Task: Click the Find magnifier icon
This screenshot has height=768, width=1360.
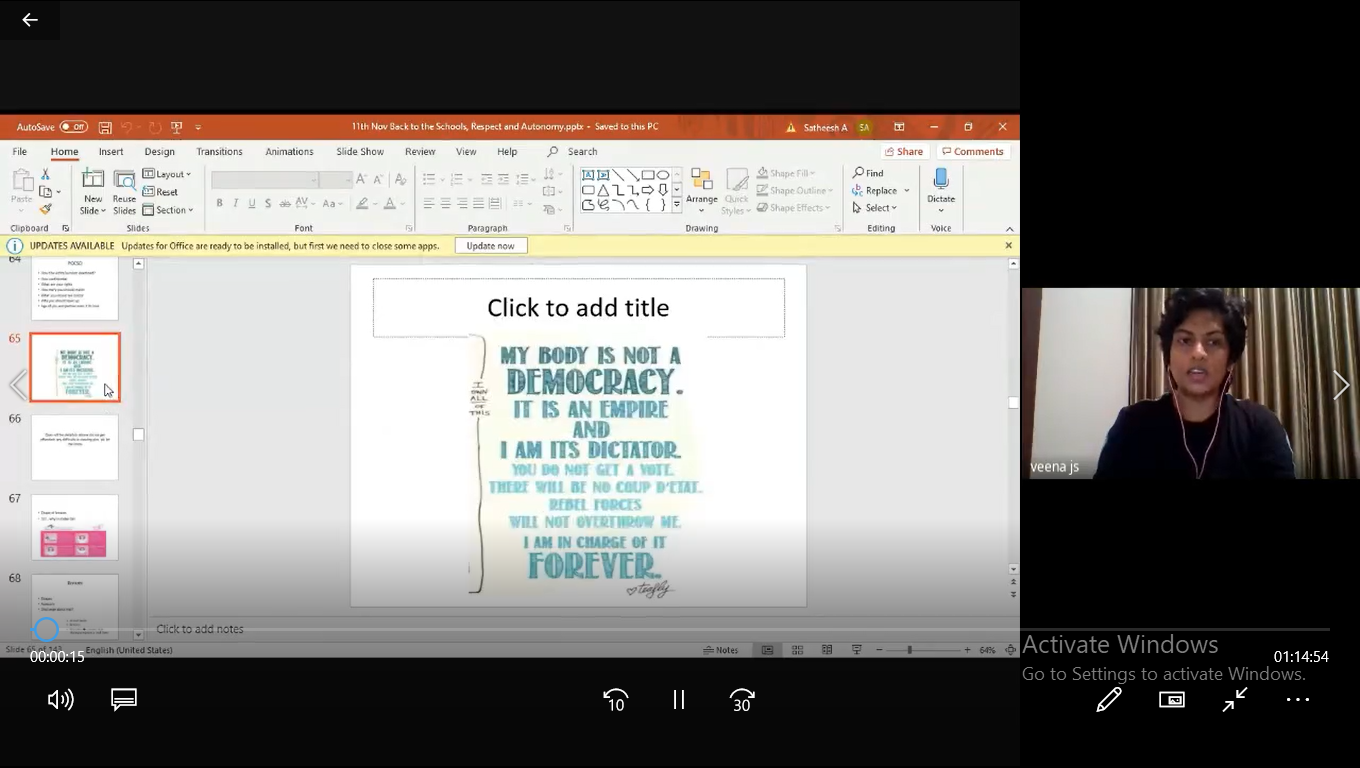Action: tap(858, 173)
